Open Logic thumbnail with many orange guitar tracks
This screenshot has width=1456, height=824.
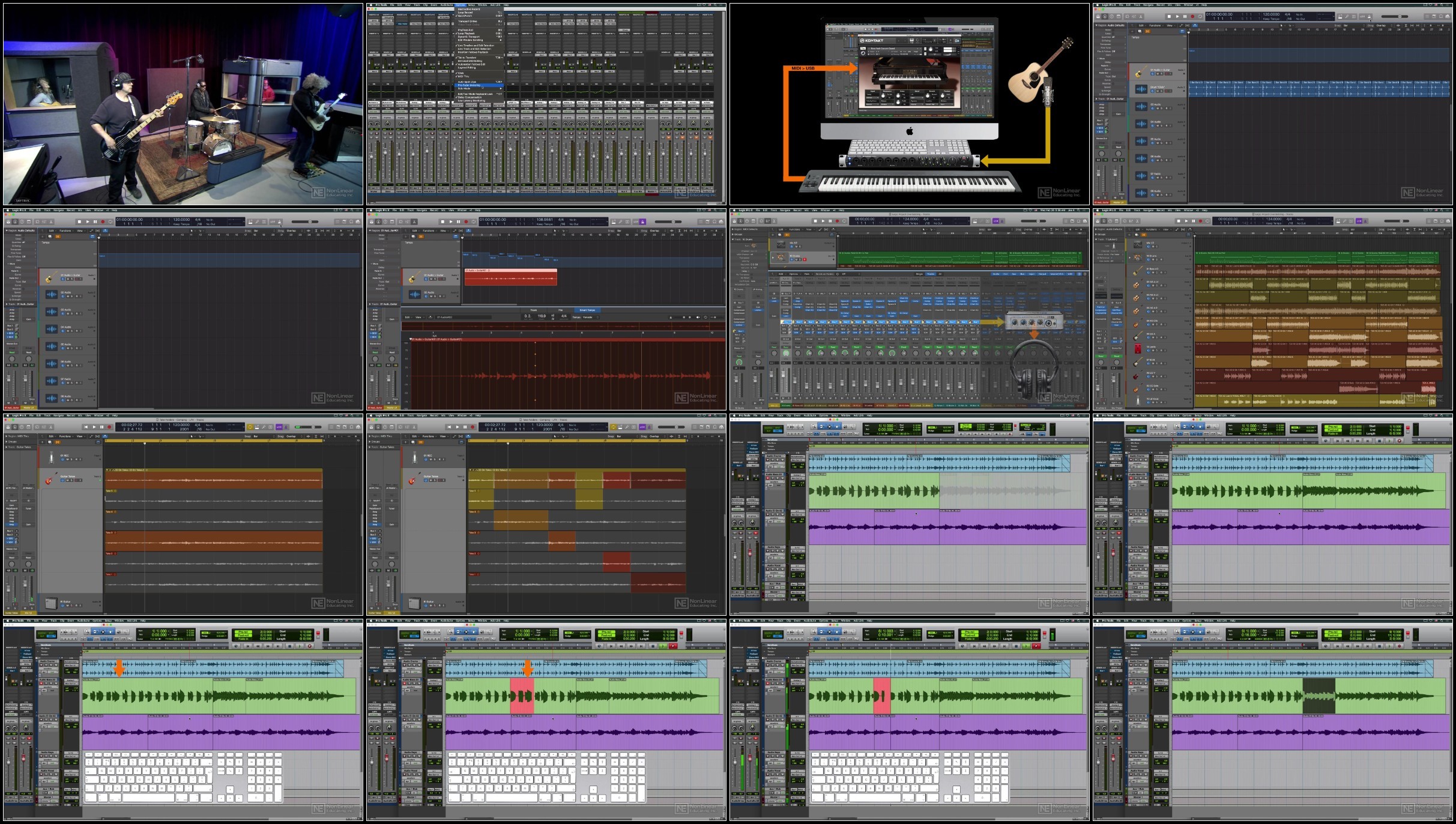point(1273,309)
